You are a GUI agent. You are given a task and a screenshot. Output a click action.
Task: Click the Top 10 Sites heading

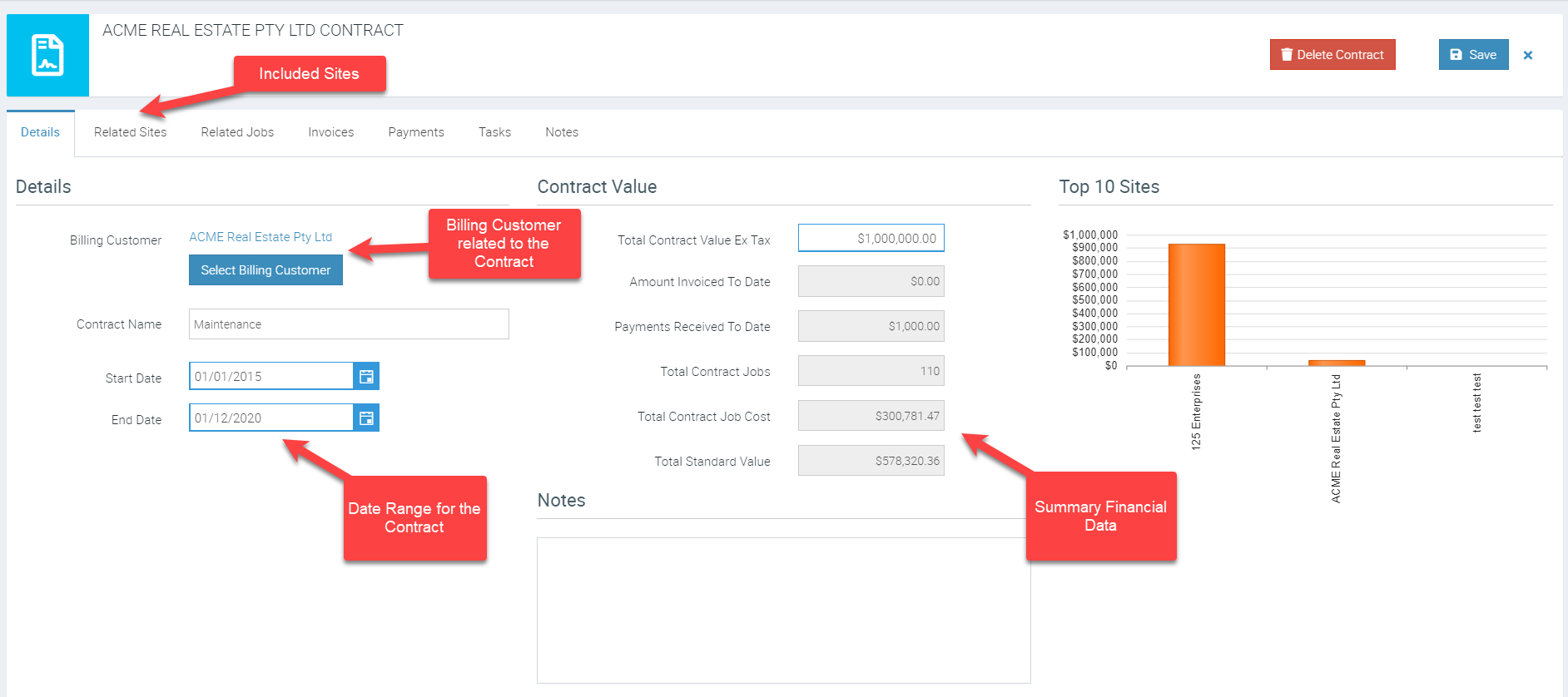(1109, 187)
